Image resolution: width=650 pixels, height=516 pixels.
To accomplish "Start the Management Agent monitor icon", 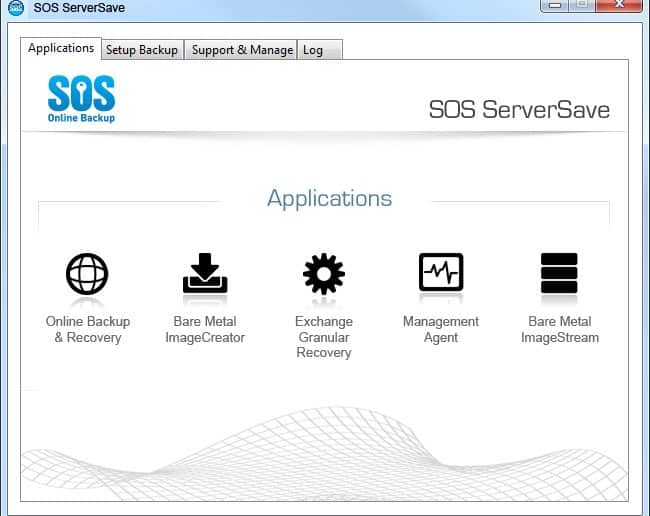I will tap(441, 272).
